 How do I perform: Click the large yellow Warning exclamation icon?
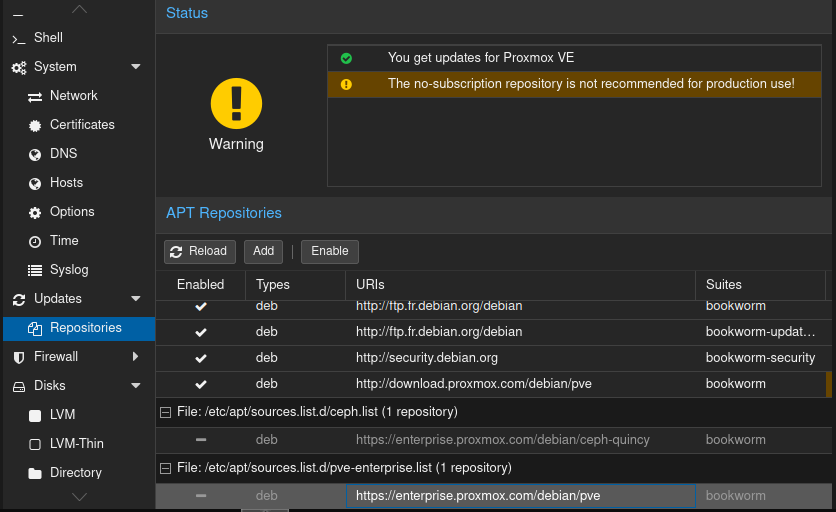[x=236, y=103]
